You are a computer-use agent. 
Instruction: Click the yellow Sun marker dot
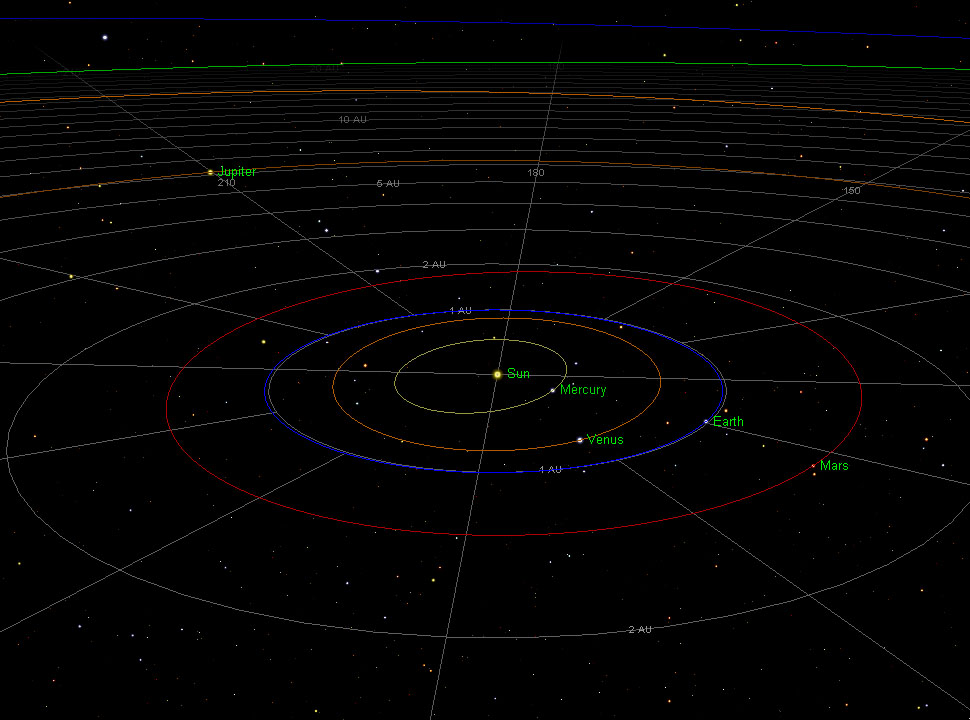point(497,375)
